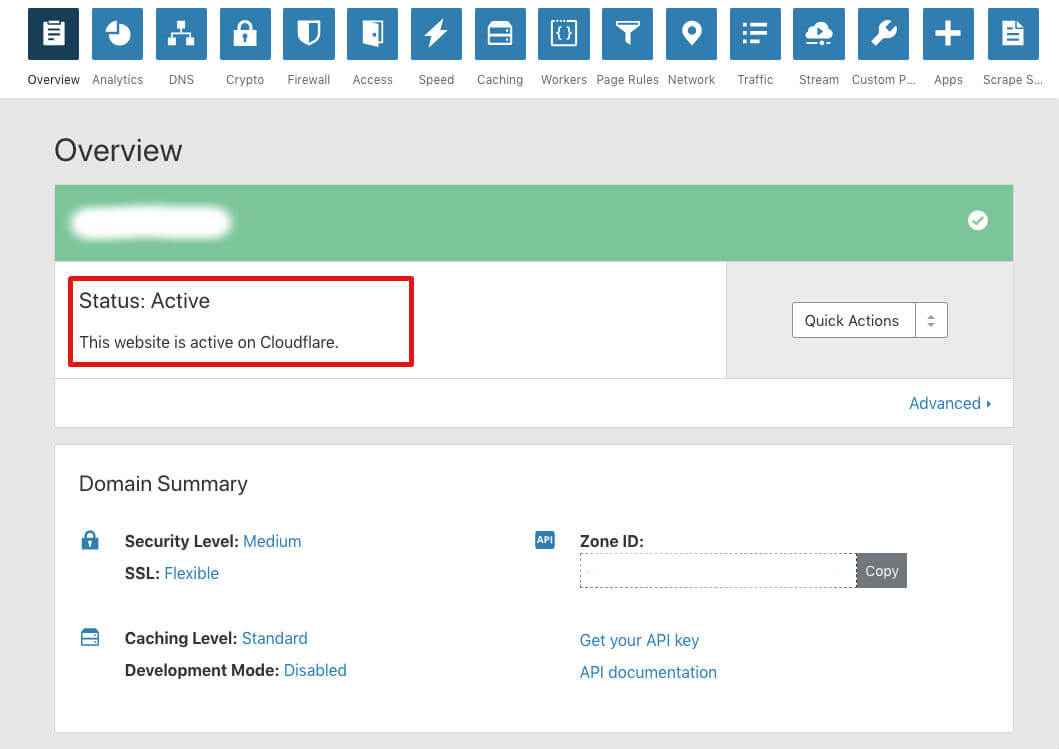Click the Flexible SSL link
1059x749 pixels.
click(192, 573)
